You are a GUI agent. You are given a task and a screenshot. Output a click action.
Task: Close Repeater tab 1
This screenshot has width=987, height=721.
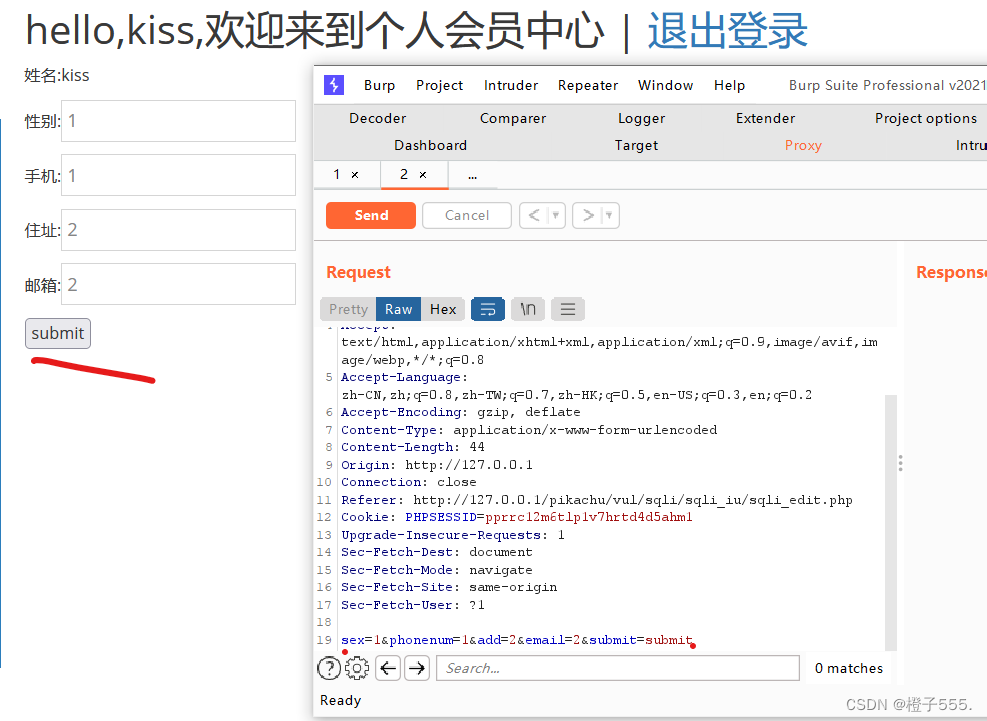pos(355,175)
